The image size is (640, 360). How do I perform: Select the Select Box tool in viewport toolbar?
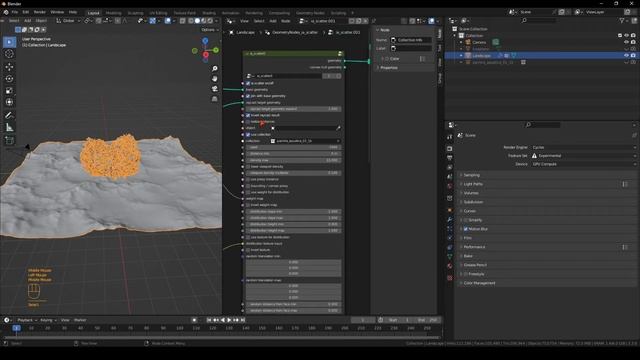pos(9,42)
